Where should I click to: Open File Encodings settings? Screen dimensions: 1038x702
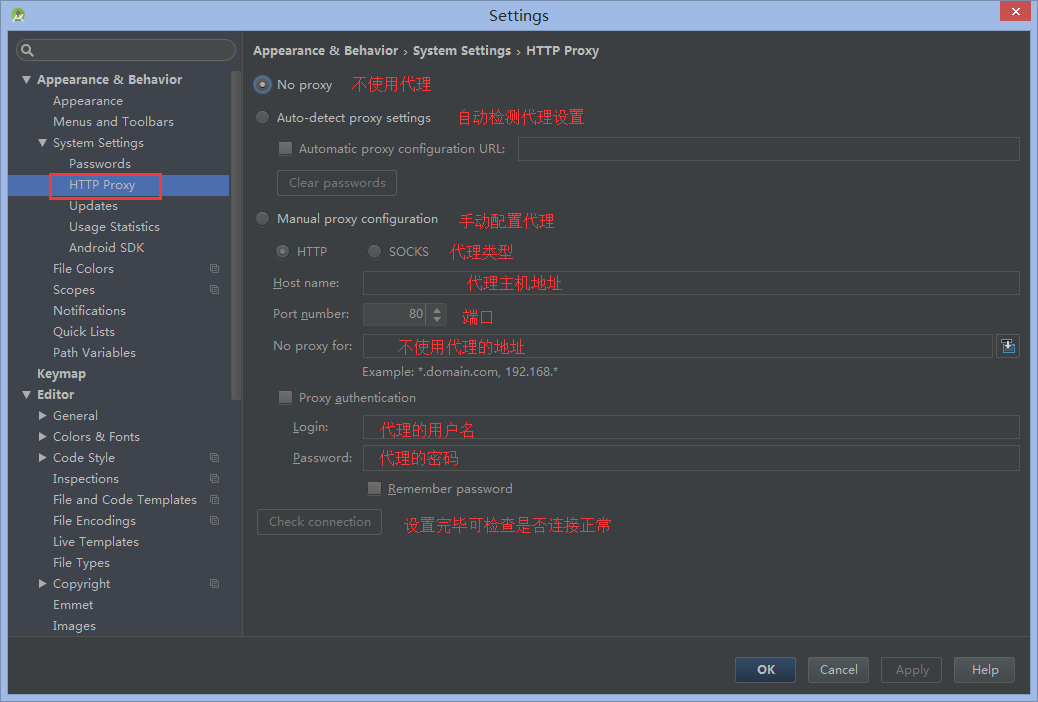(x=95, y=521)
